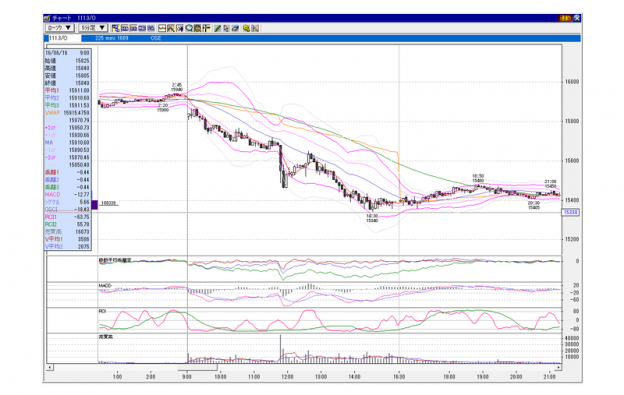Click the yellow key icon

pos(246,28)
